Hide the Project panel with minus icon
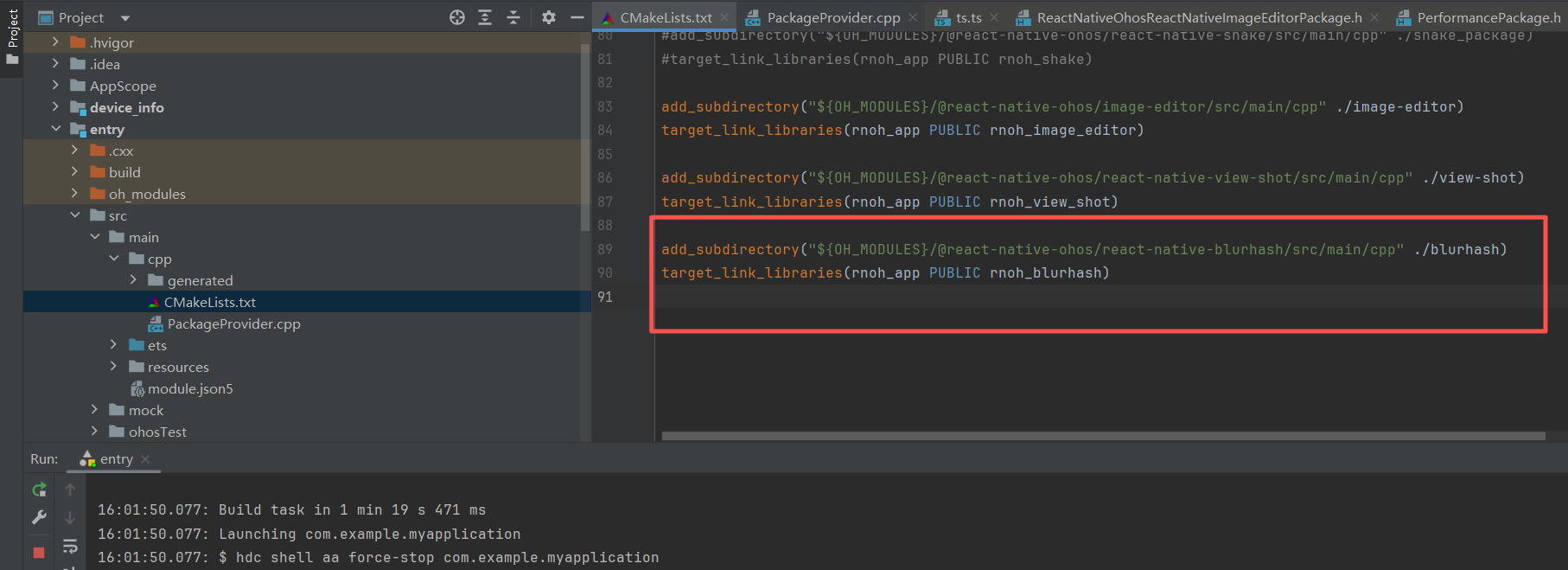 pos(577,17)
